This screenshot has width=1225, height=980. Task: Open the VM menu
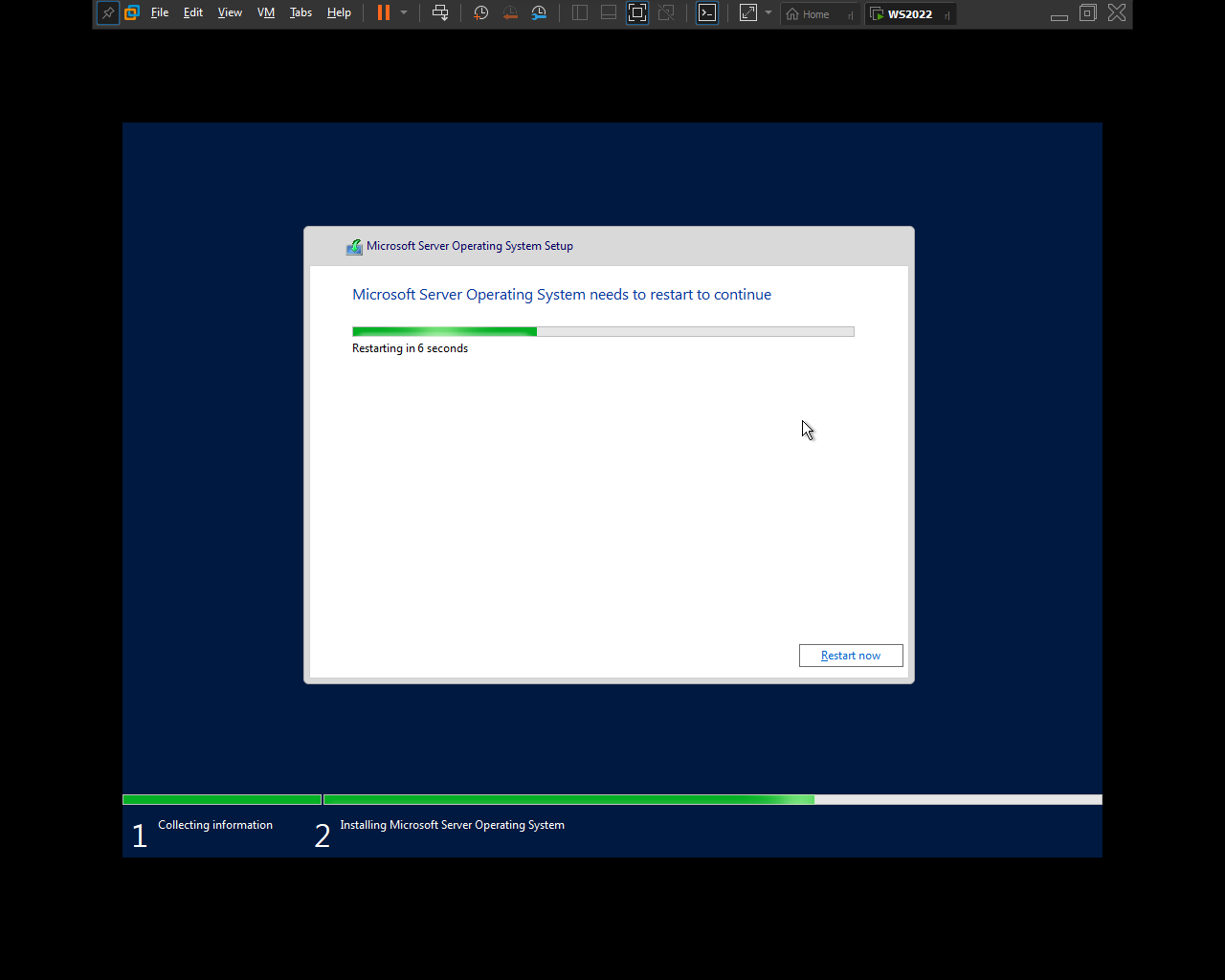[266, 13]
